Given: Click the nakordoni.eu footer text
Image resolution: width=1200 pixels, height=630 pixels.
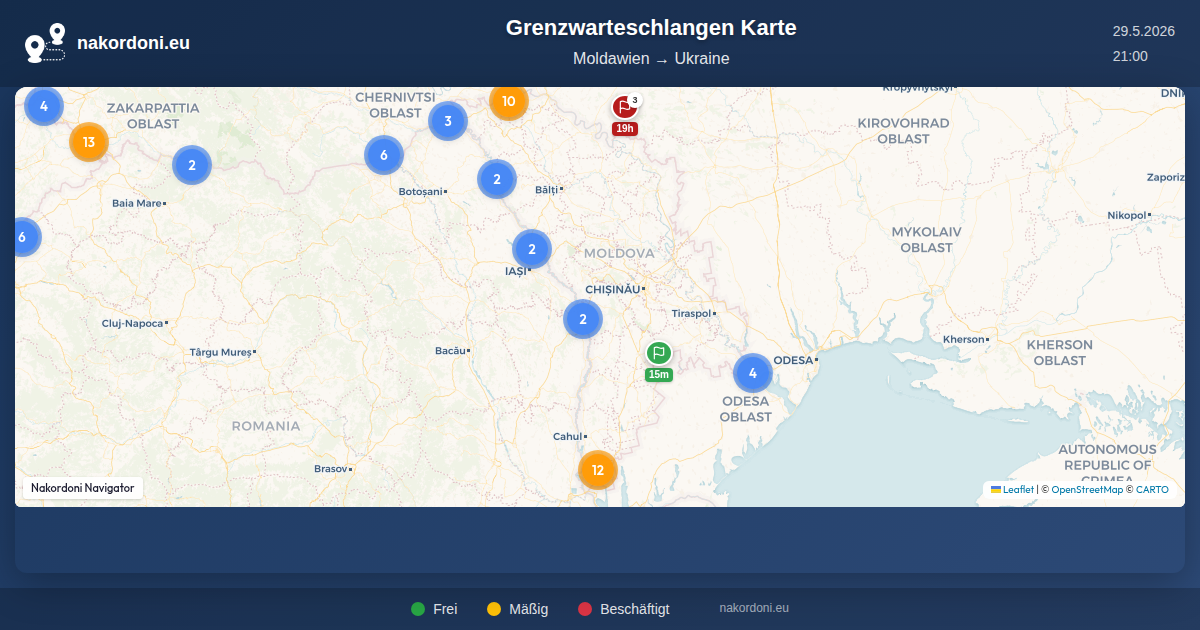Looking at the screenshot, I should pos(754,608).
